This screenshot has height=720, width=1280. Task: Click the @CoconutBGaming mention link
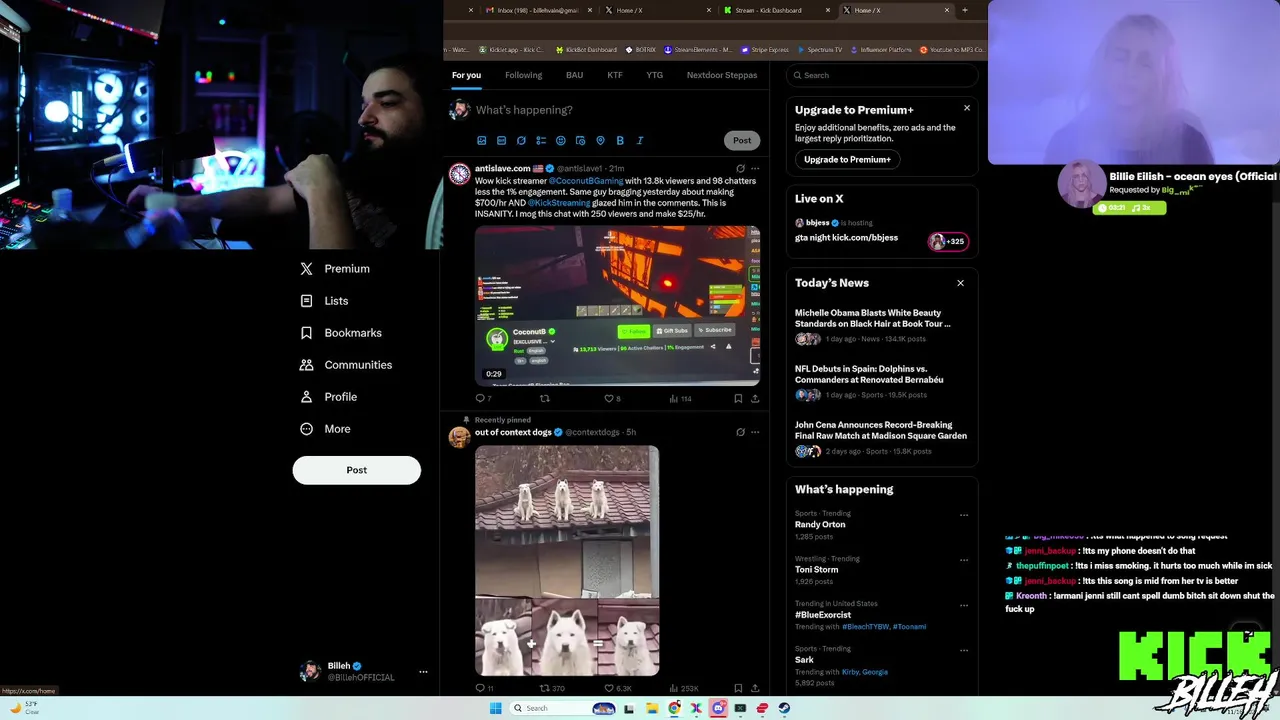tap(586, 181)
